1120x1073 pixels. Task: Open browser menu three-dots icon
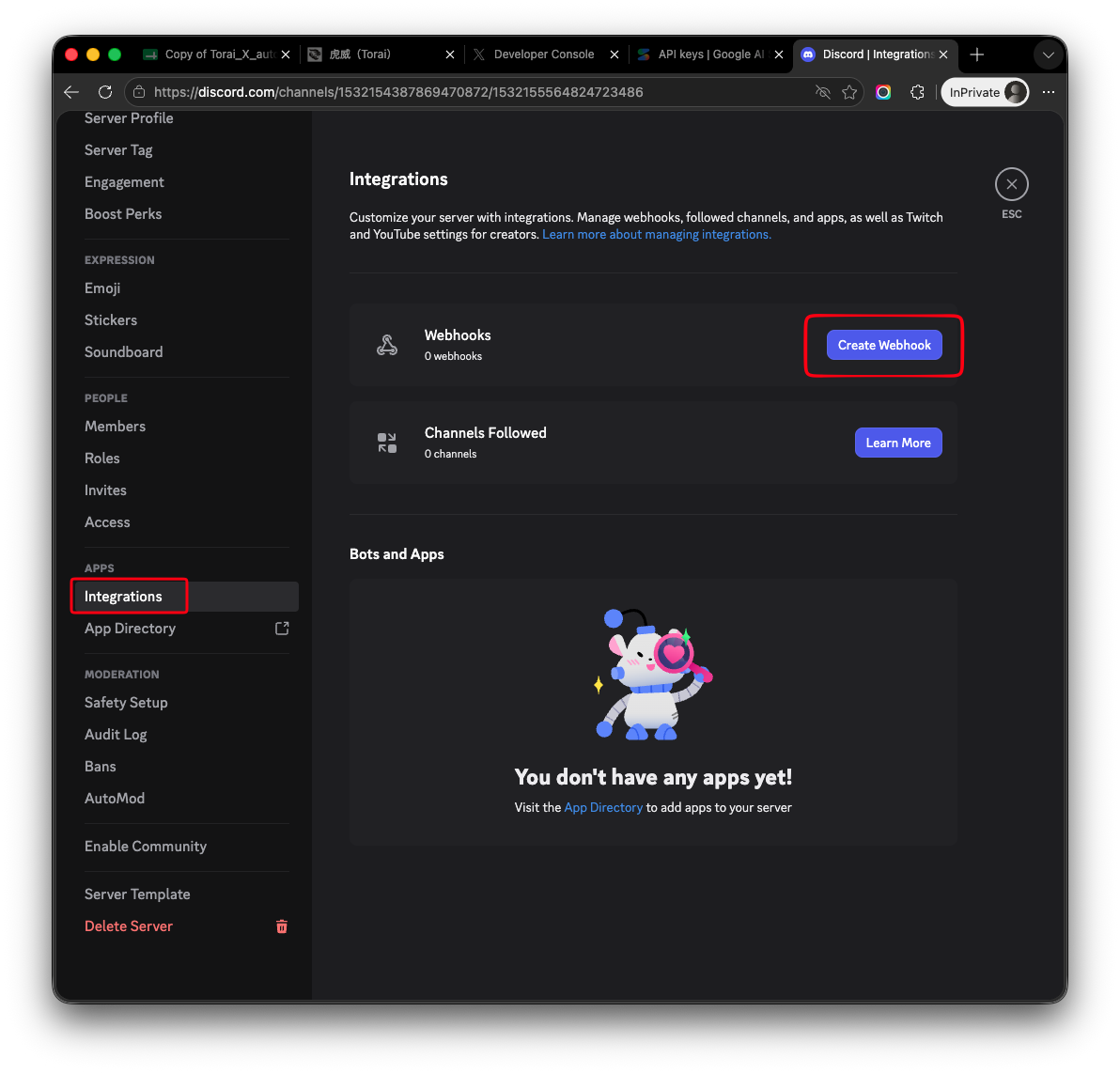click(x=1048, y=92)
